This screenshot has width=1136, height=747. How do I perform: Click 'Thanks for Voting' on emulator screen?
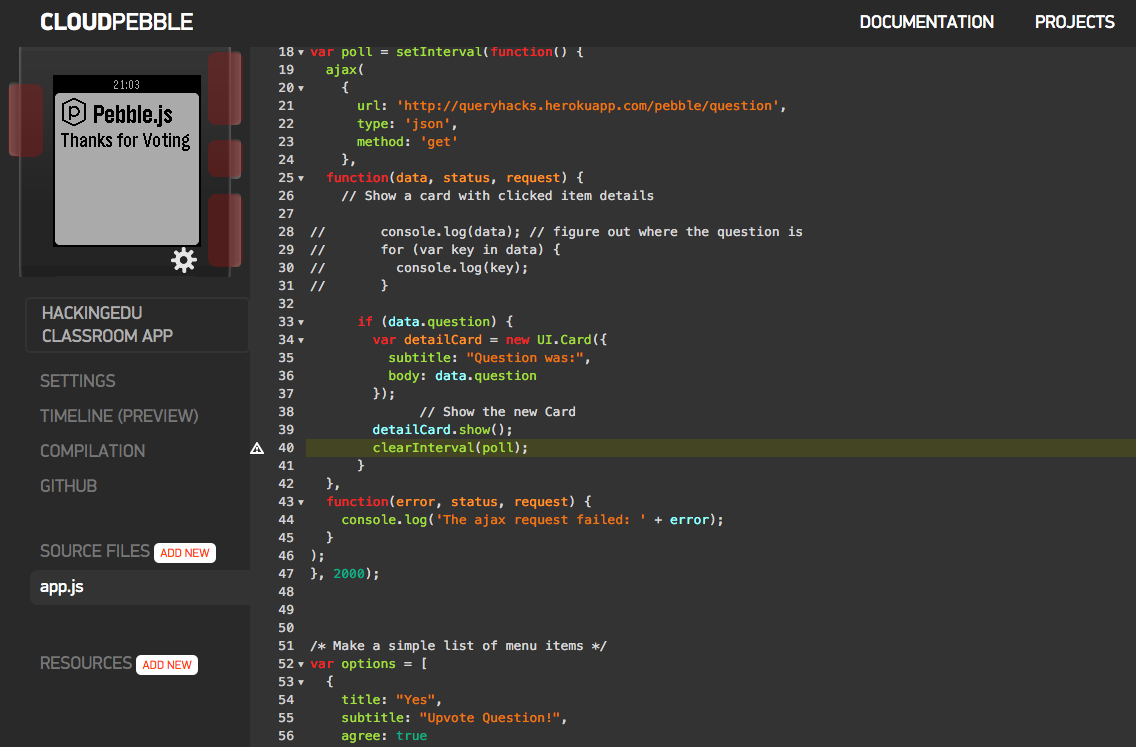point(125,141)
